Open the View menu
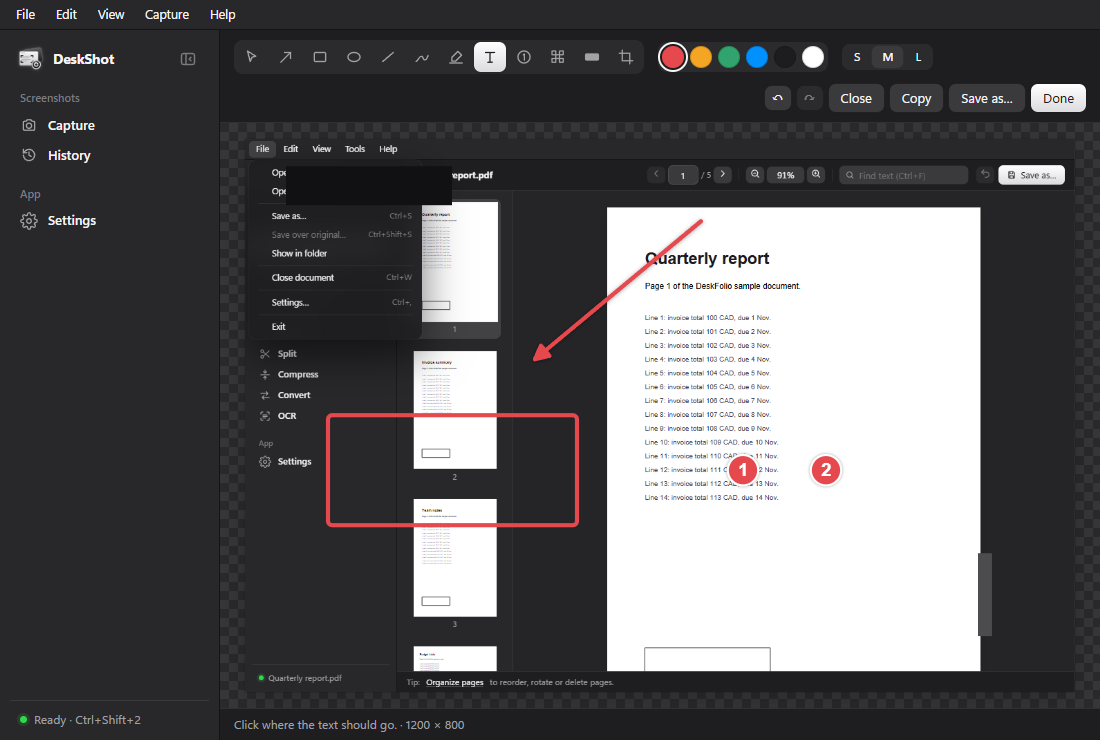The image size is (1100, 740). click(x=111, y=15)
